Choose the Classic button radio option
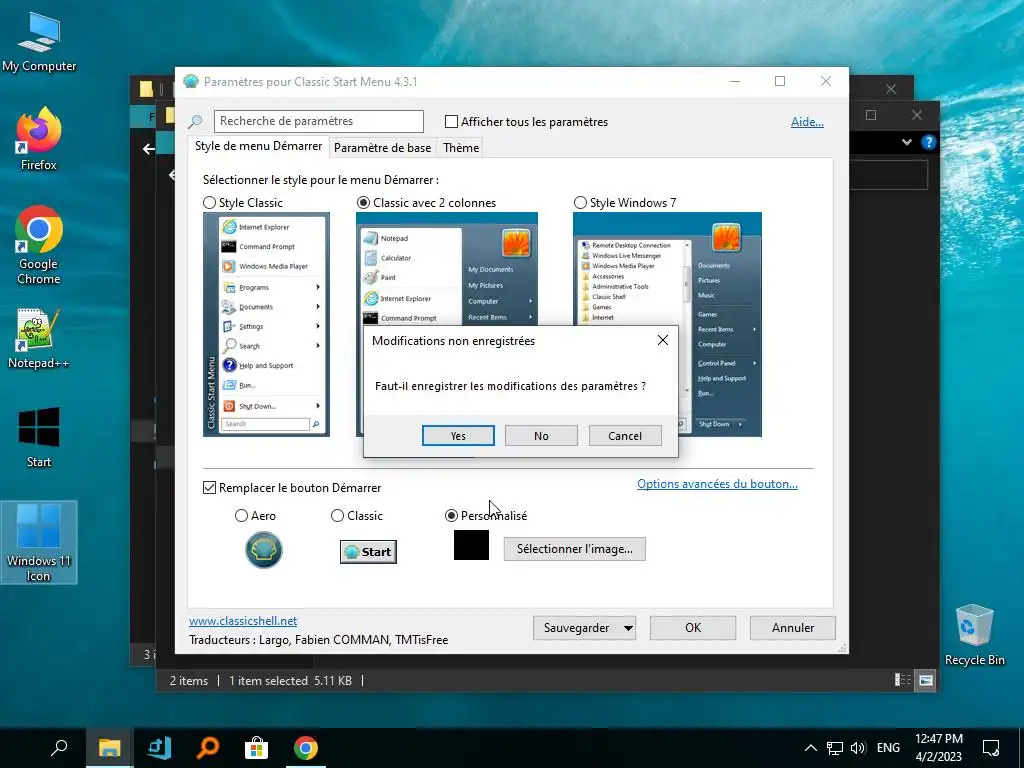 (x=337, y=516)
